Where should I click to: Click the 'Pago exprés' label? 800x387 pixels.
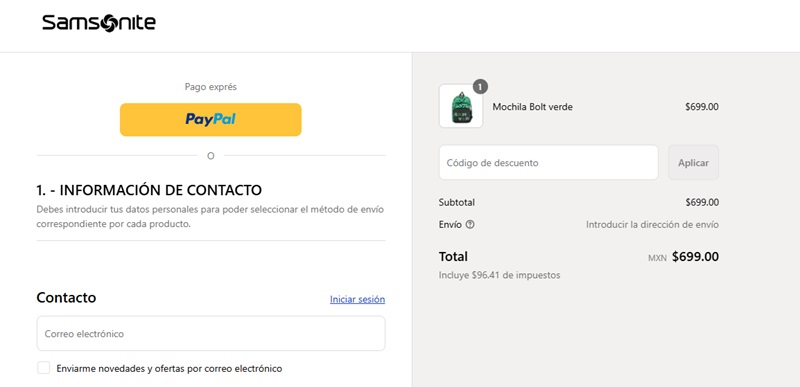pos(211,87)
